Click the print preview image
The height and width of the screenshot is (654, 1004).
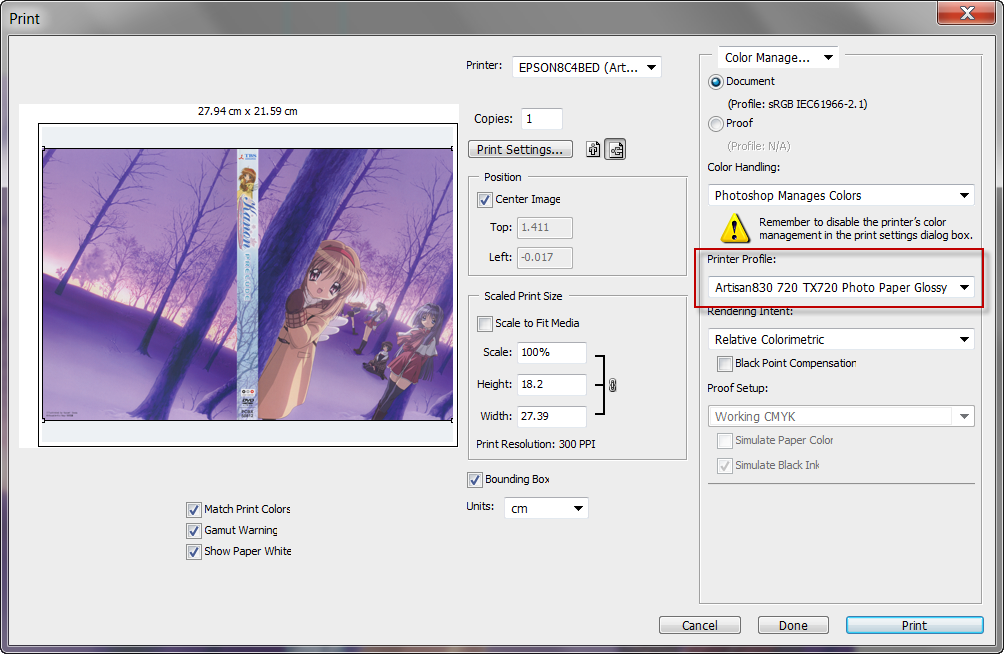click(x=248, y=284)
